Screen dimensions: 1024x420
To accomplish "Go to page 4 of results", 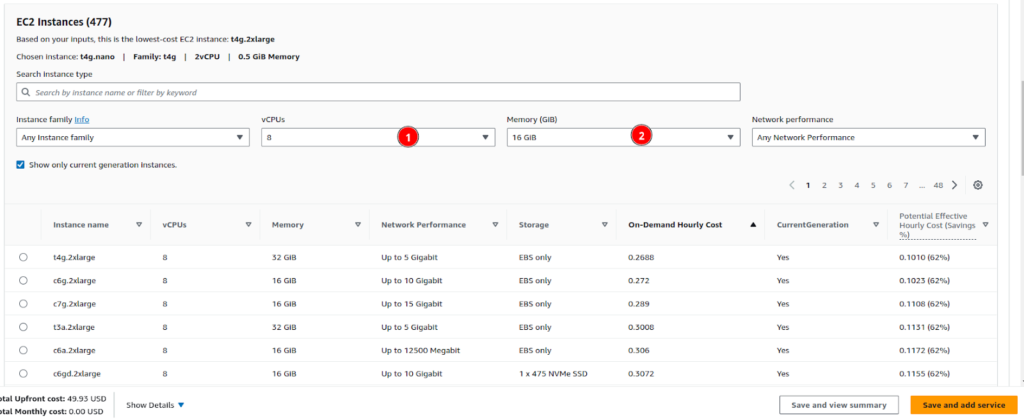I will [857, 186].
